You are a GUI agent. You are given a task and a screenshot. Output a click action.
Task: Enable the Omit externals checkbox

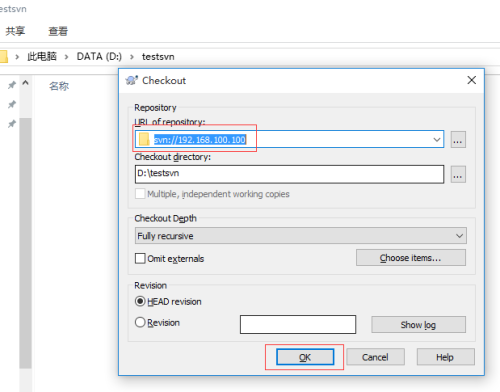pos(140,258)
